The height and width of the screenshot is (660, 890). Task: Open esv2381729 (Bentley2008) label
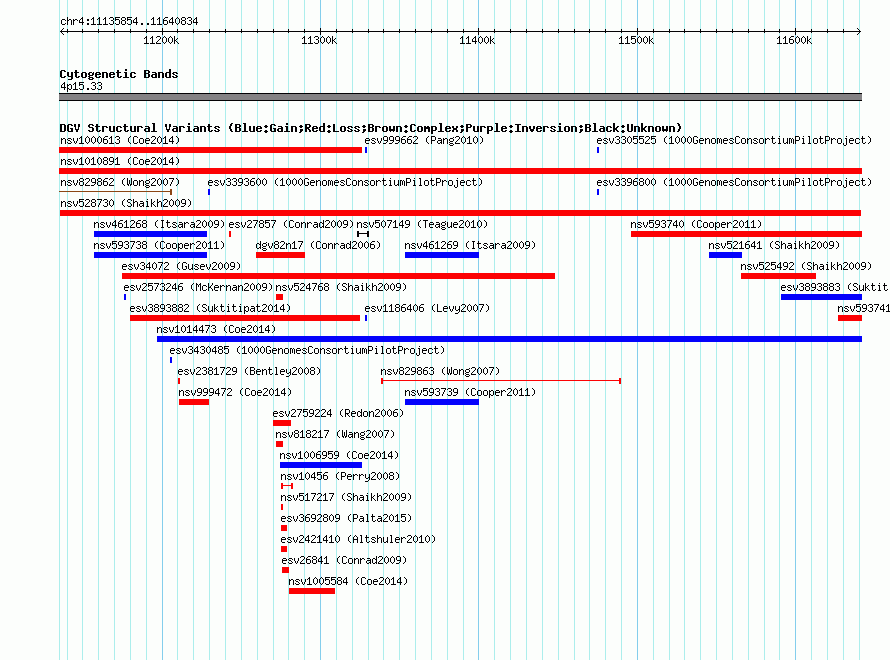point(249,371)
